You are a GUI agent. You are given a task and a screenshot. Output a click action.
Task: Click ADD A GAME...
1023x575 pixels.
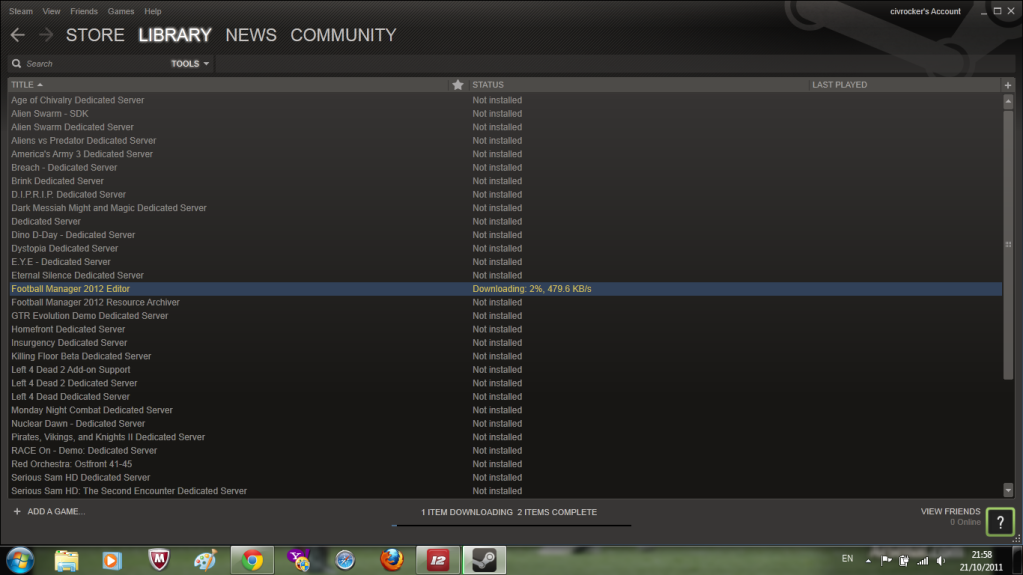[x=56, y=512]
